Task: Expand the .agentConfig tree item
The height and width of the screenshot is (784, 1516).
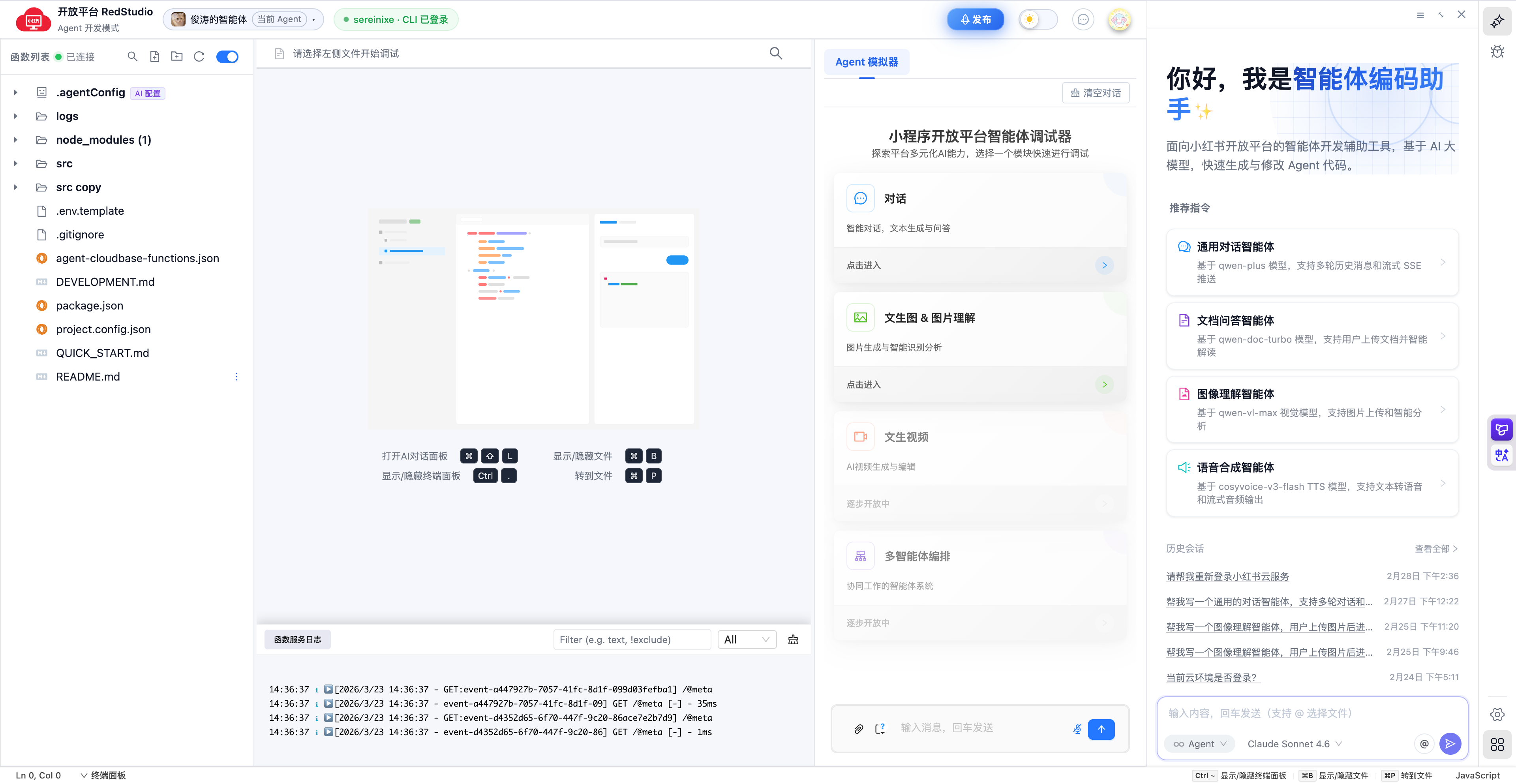Action: (15, 92)
